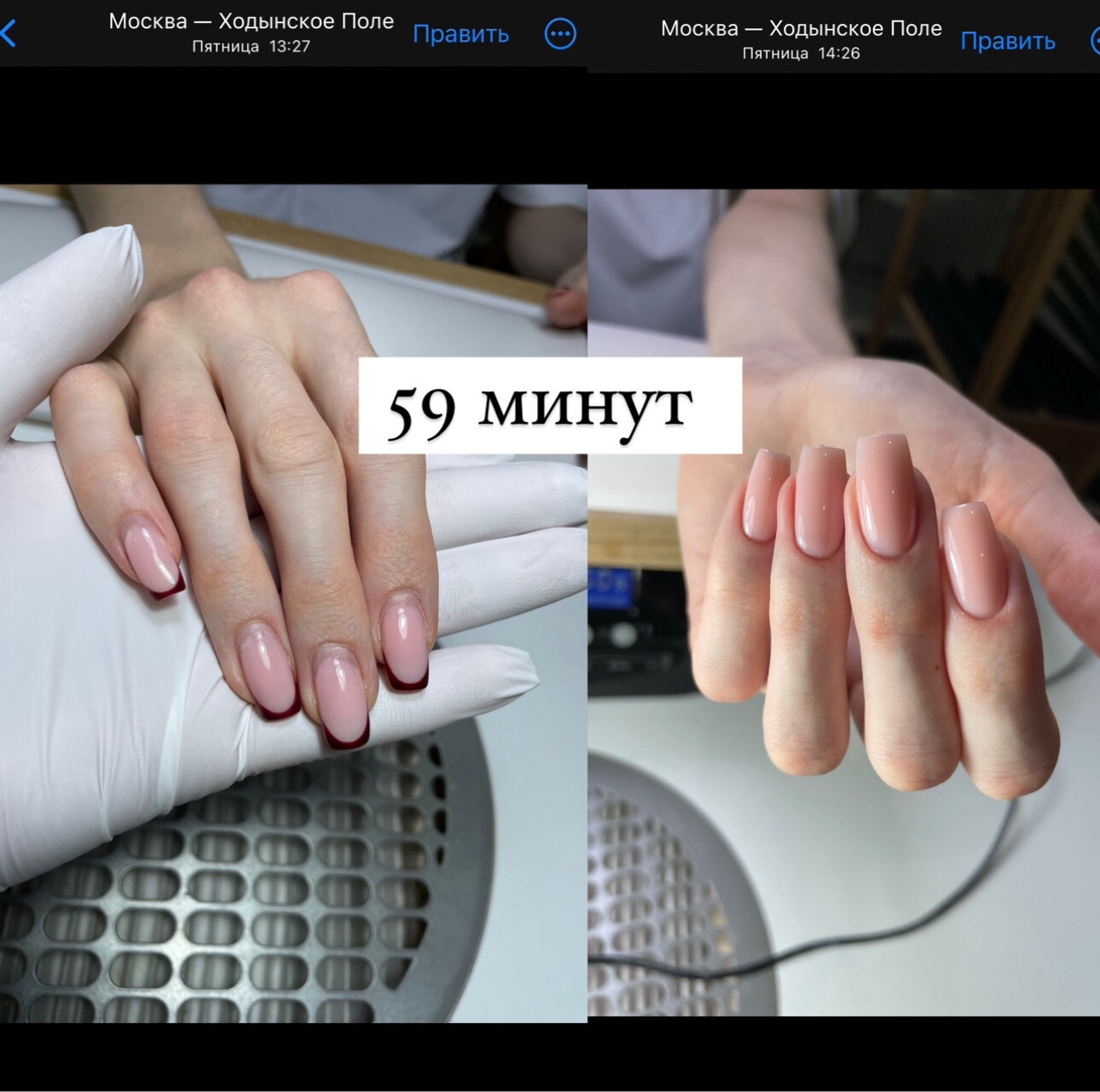Tap Москва — Ходынское Поле title above 14:26

tap(801, 28)
